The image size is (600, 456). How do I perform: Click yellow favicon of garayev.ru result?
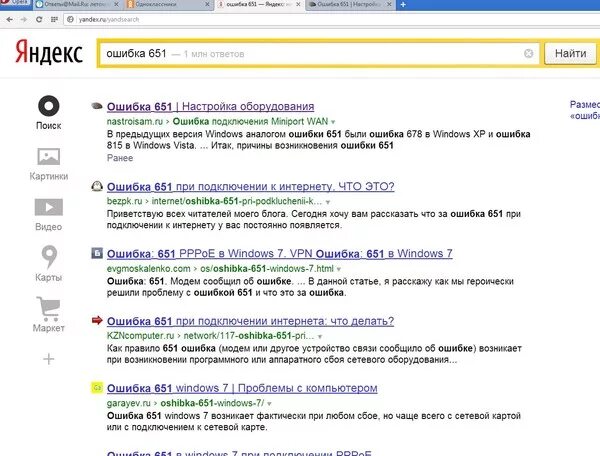(x=97, y=388)
